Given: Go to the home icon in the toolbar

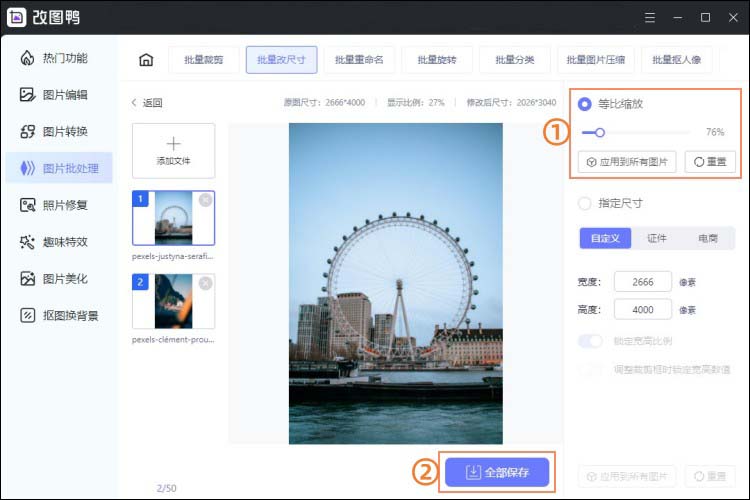Looking at the screenshot, I should [146, 60].
